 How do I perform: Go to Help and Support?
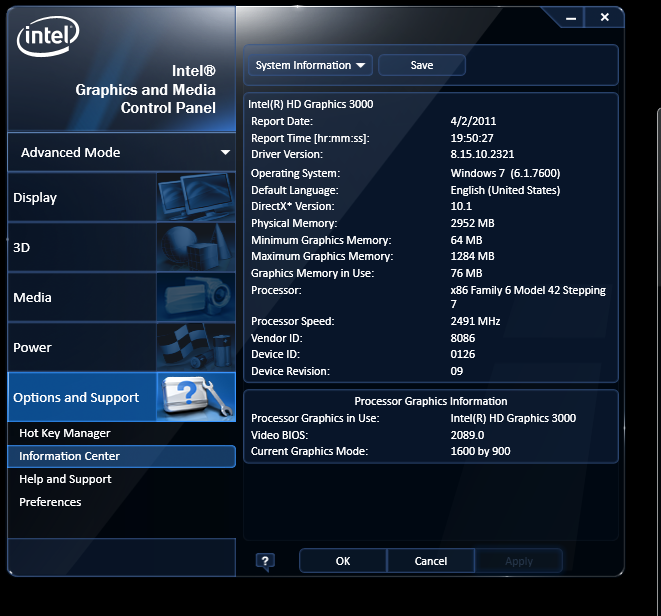pyautogui.click(x=65, y=479)
